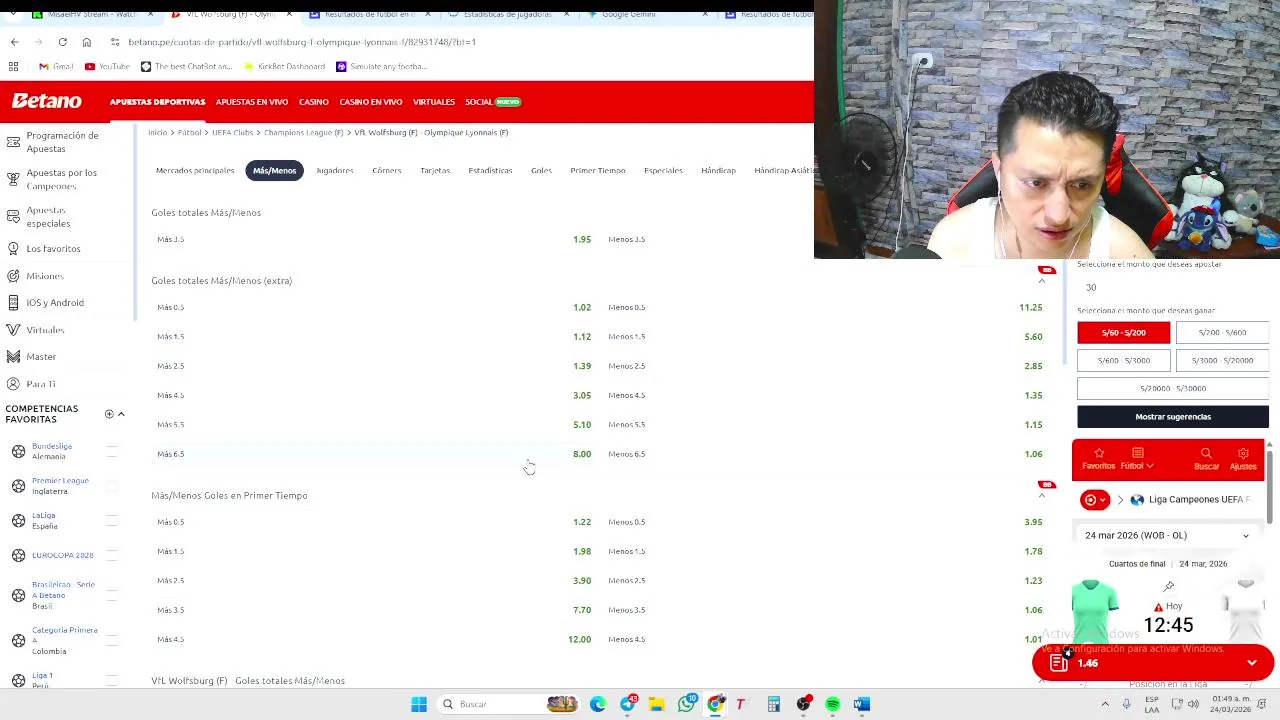Click browser address bar URL
The width and height of the screenshot is (1280, 720).
click(302, 42)
